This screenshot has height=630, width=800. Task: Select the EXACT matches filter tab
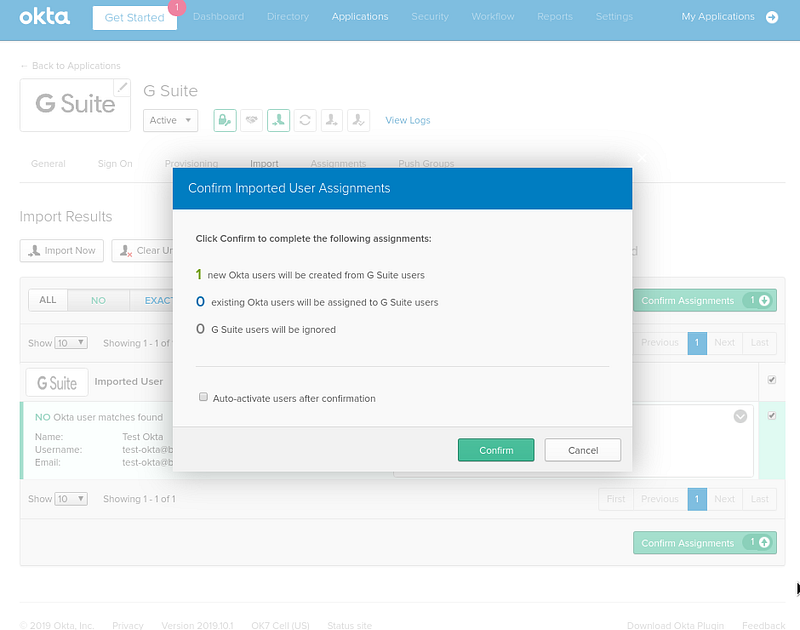coord(152,300)
